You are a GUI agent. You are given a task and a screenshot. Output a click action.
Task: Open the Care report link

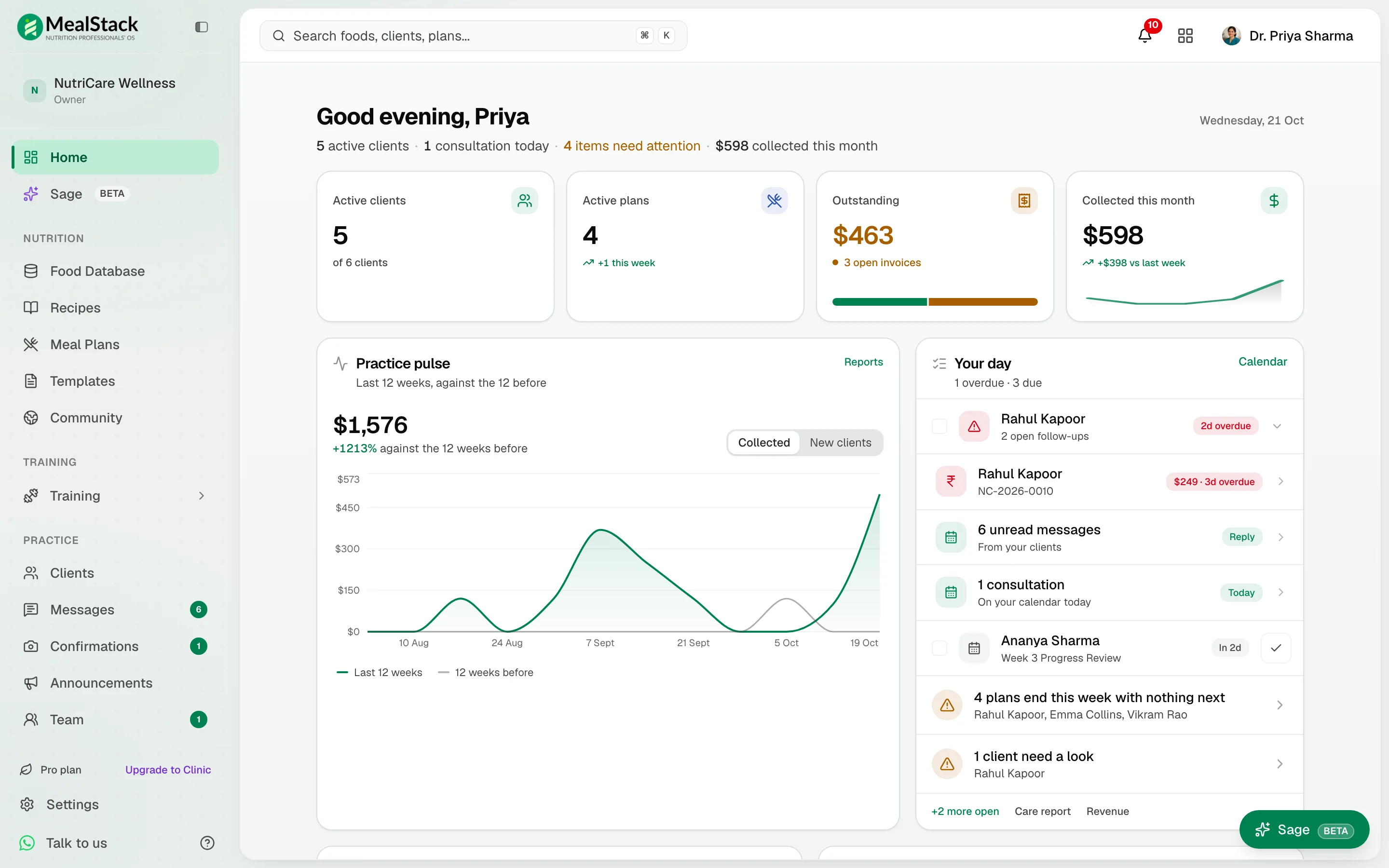(1042, 811)
